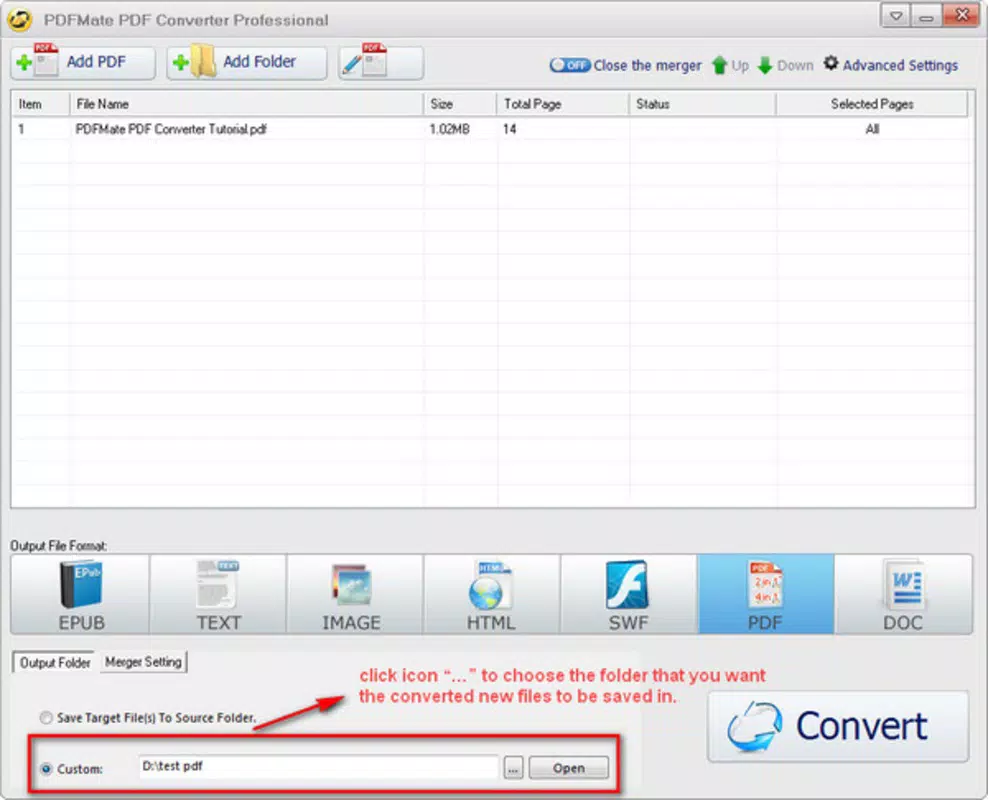Click the Add Folder button

pyautogui.click(x=246, y=62)
